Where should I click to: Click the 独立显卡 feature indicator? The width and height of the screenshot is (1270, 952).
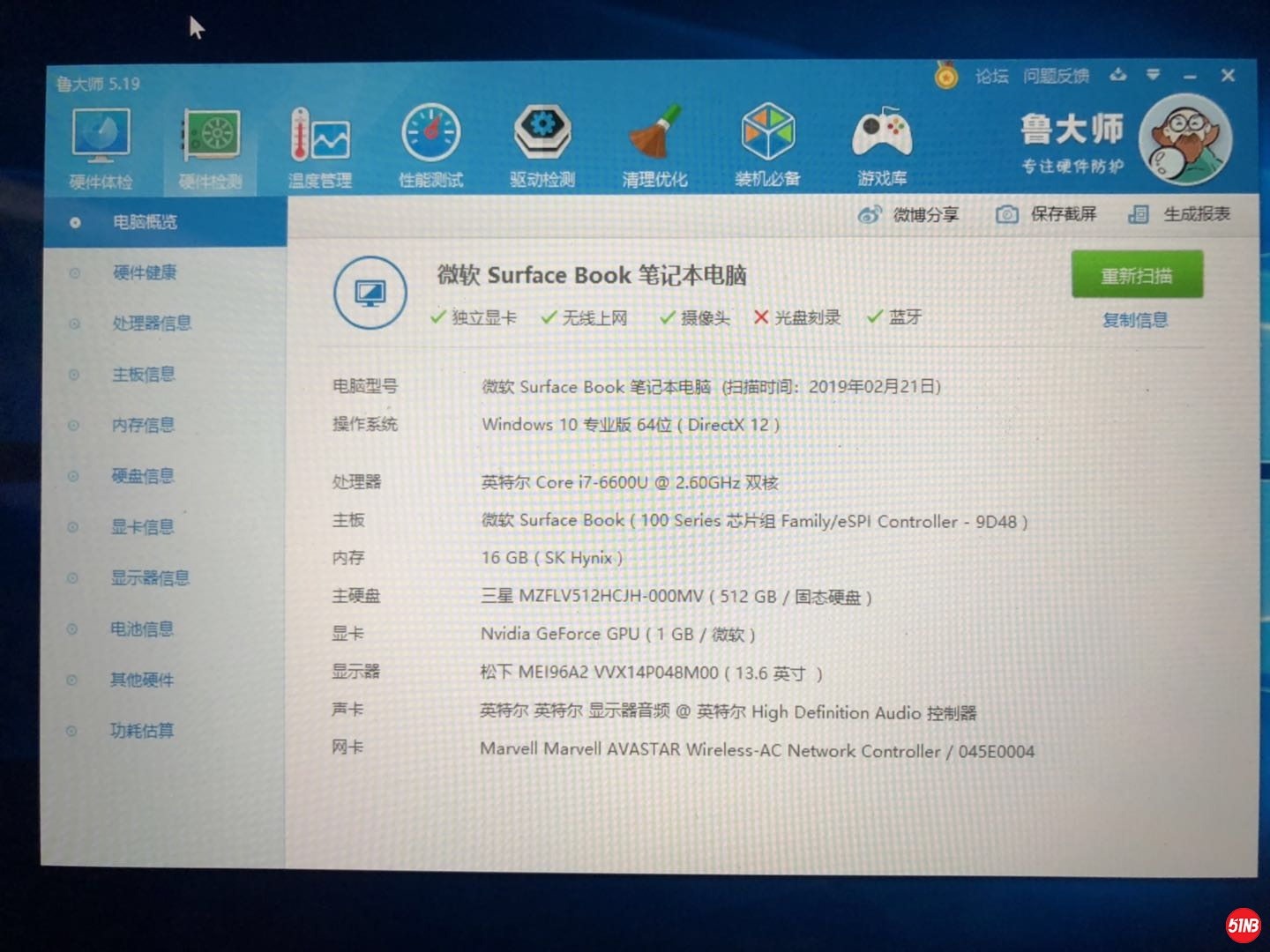pos(474,317)
